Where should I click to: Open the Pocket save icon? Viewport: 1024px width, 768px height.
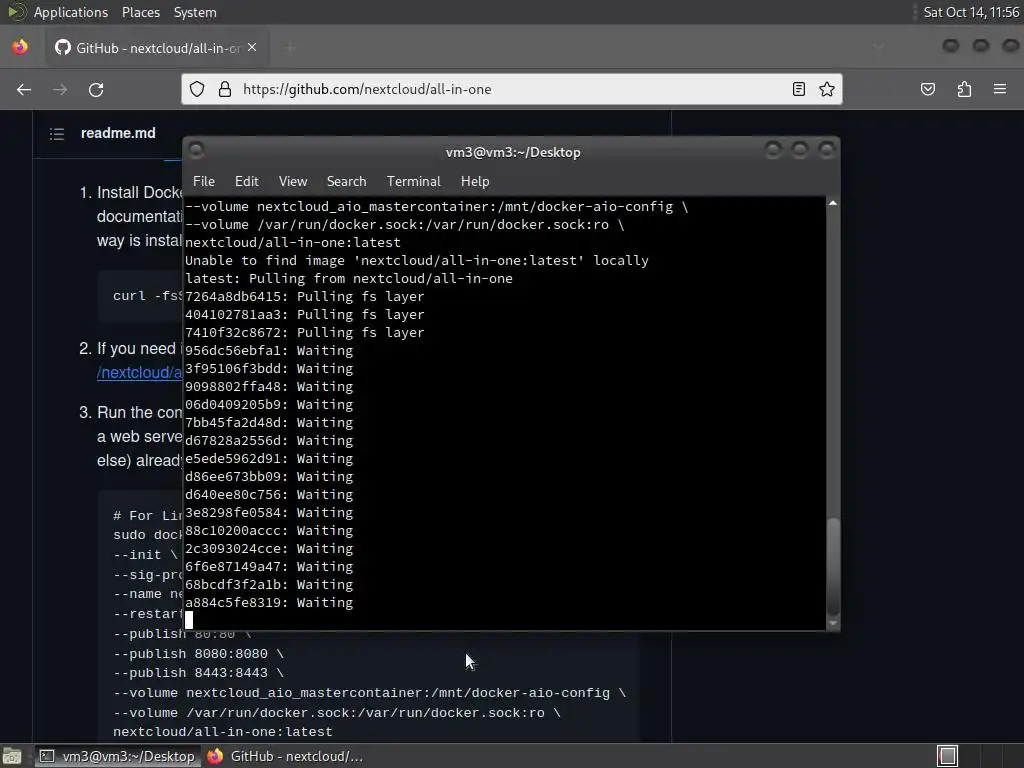coord(927,89)
